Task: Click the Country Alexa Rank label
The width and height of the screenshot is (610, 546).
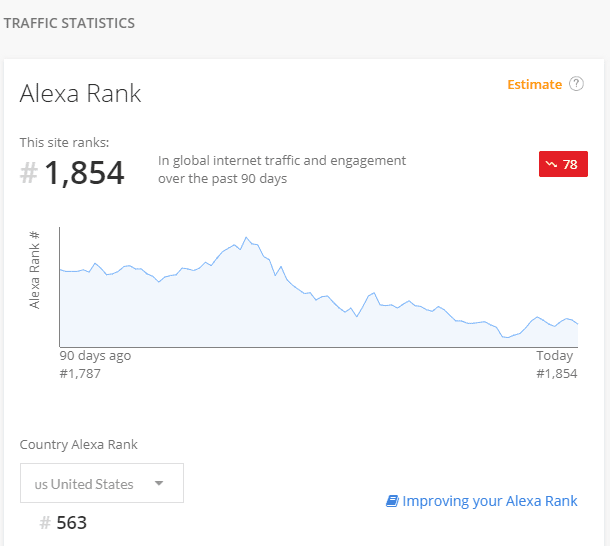Action: (x=79, y=444)
